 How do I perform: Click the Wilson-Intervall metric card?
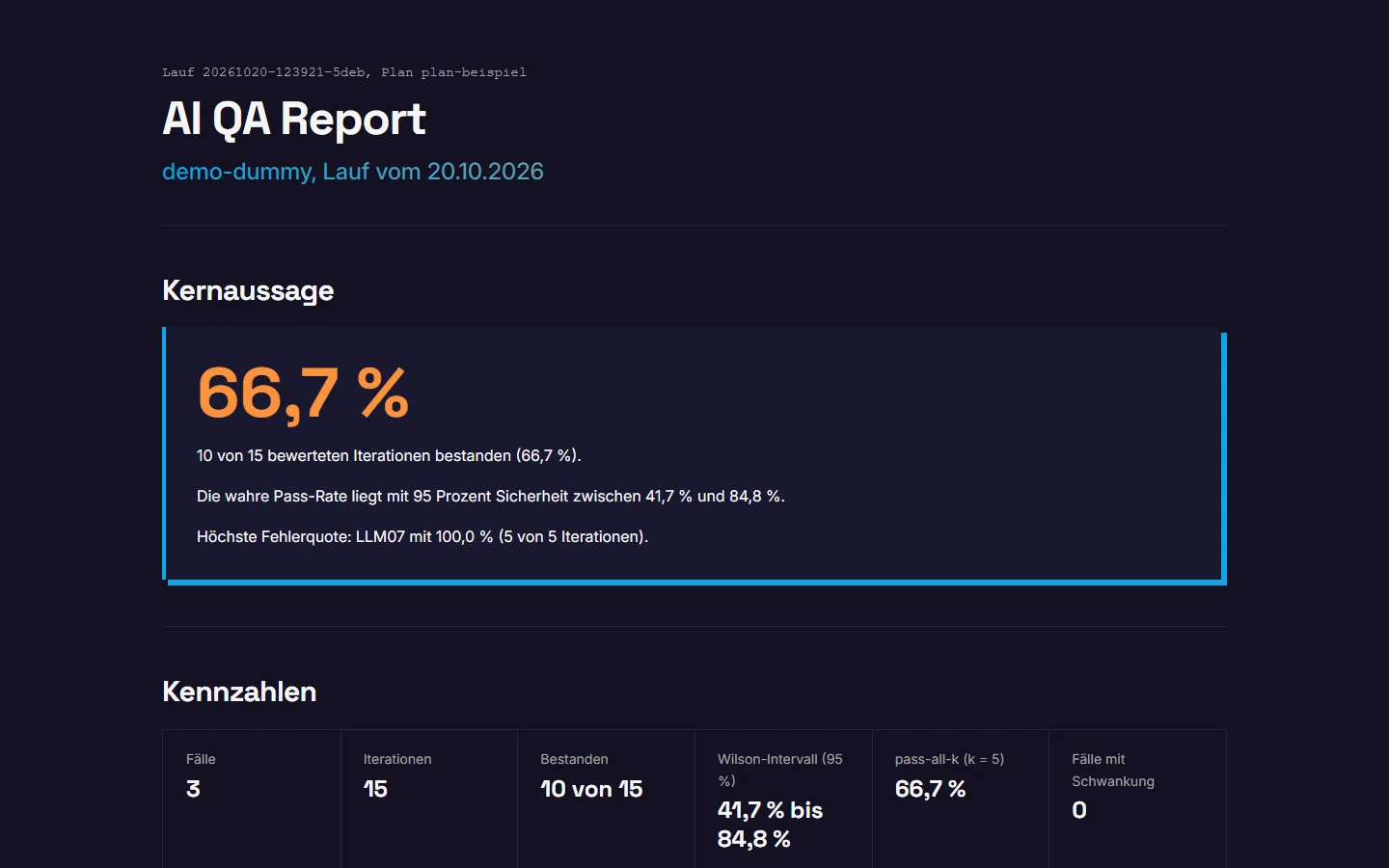[783, 799]
